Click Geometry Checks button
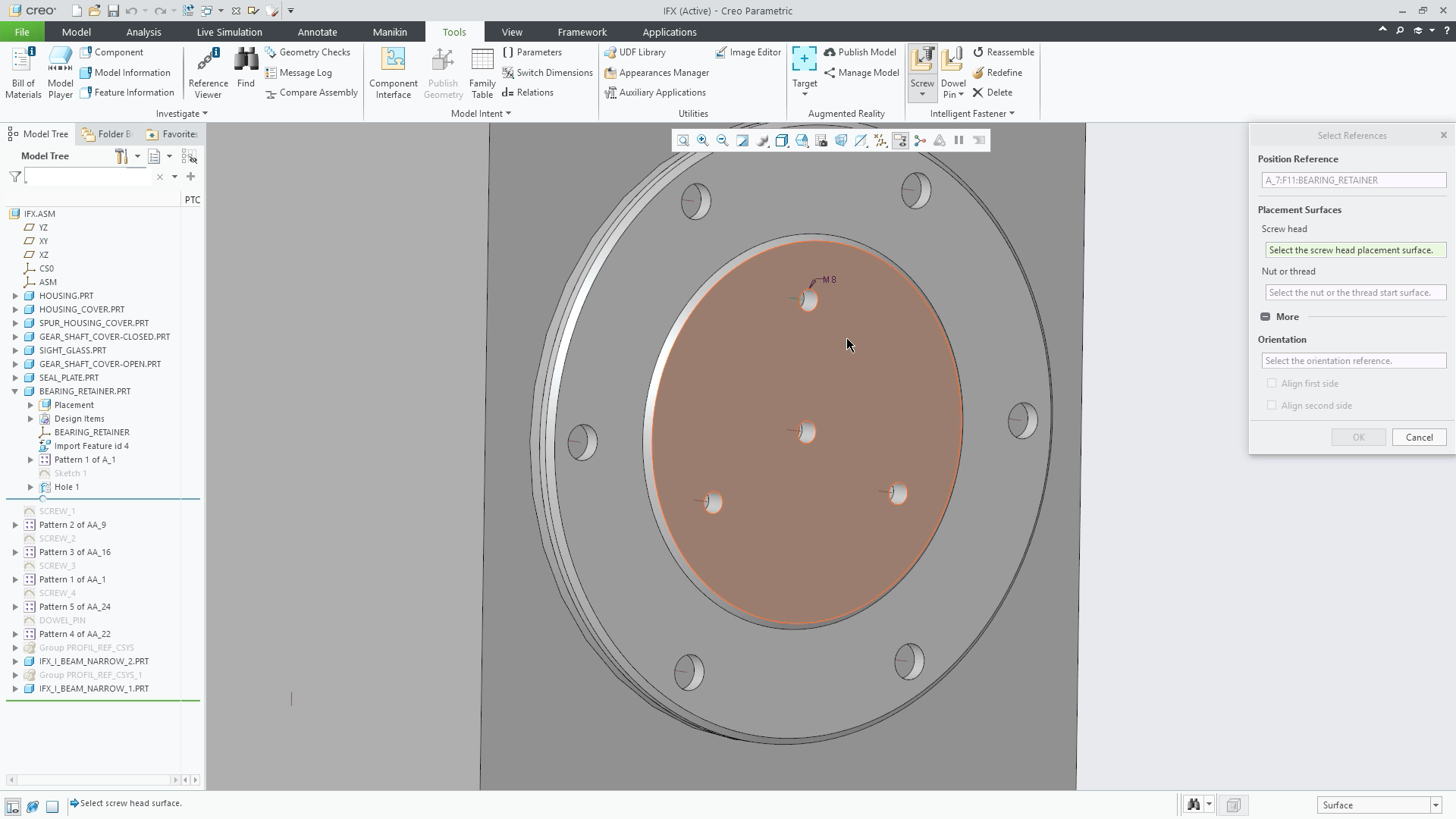 [x=308, y=52]
